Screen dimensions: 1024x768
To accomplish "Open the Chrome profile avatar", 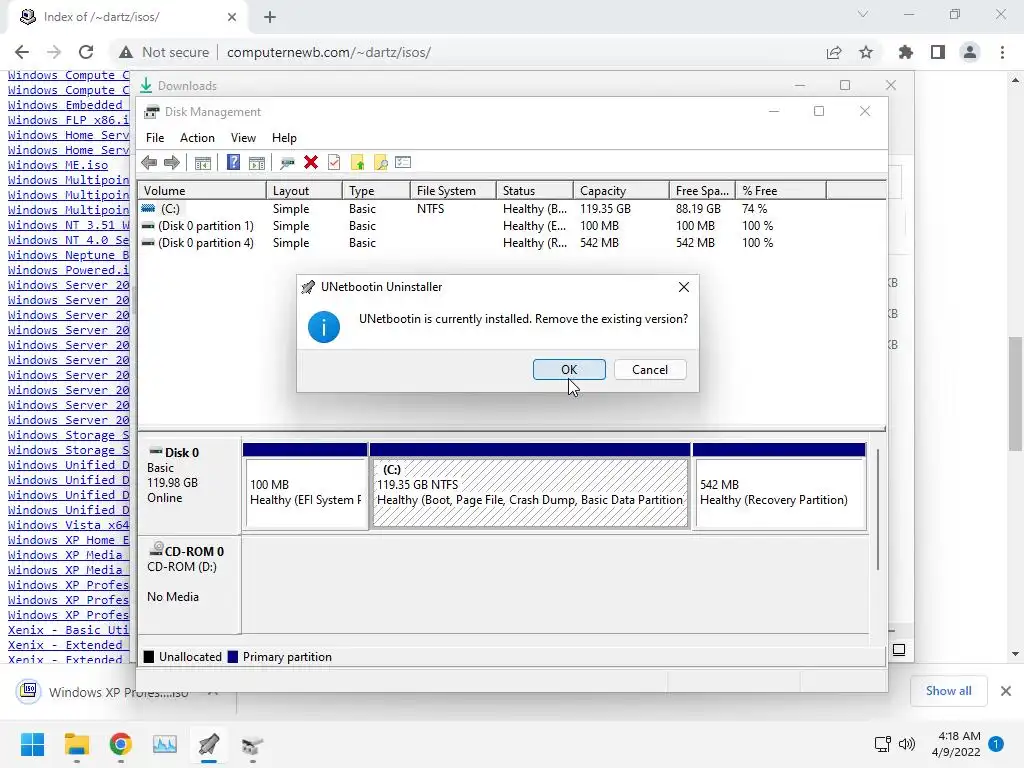I will click(970, 52).
